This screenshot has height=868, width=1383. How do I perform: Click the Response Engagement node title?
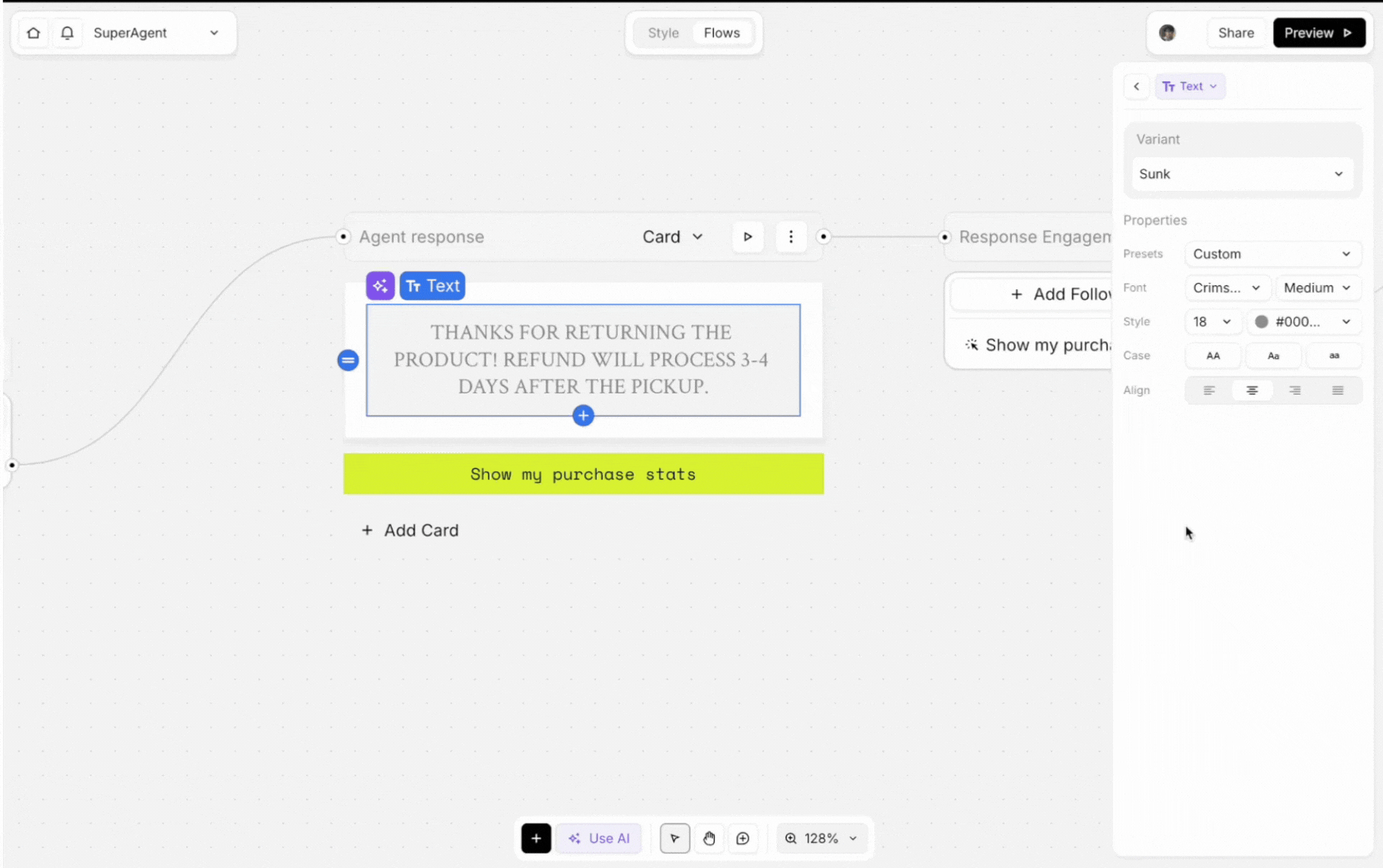[x=1035, y=237]
